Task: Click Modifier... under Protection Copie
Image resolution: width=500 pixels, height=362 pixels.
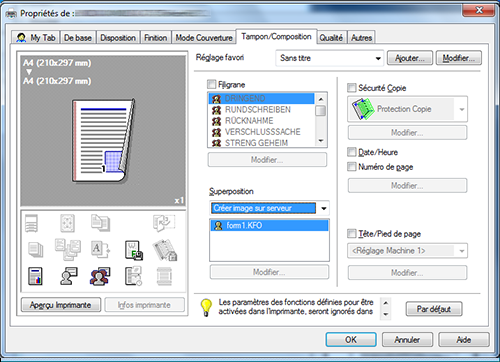Action: click(x=407, y=133)
